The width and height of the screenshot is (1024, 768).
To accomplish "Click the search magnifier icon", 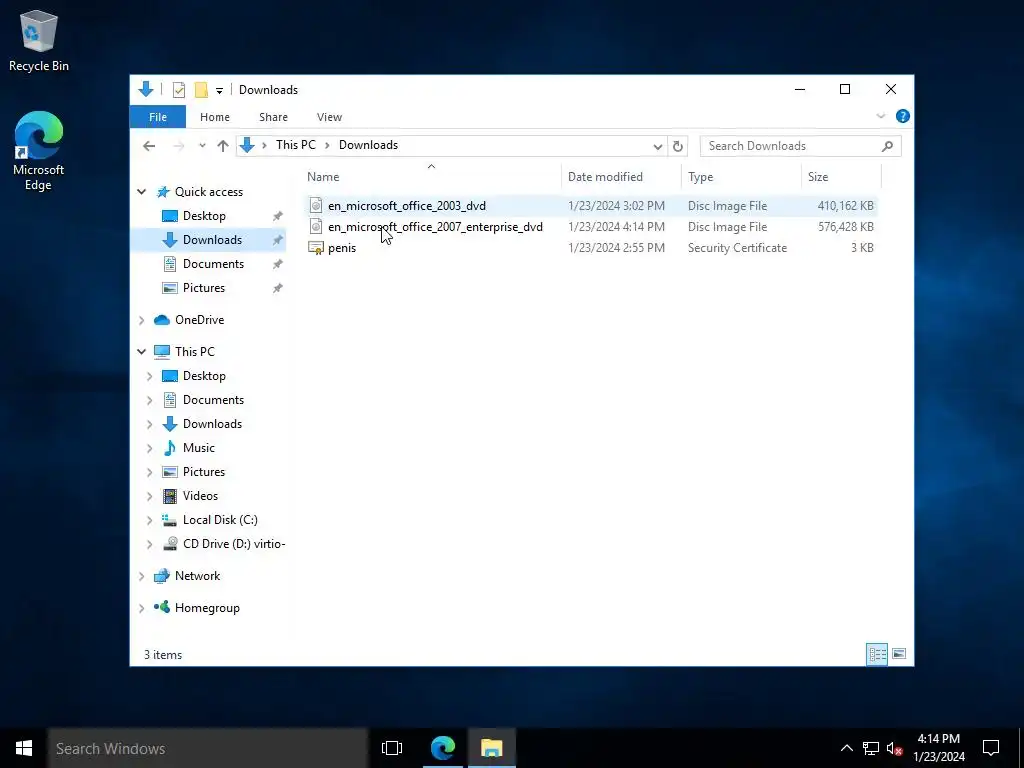I will click(887, 146).
